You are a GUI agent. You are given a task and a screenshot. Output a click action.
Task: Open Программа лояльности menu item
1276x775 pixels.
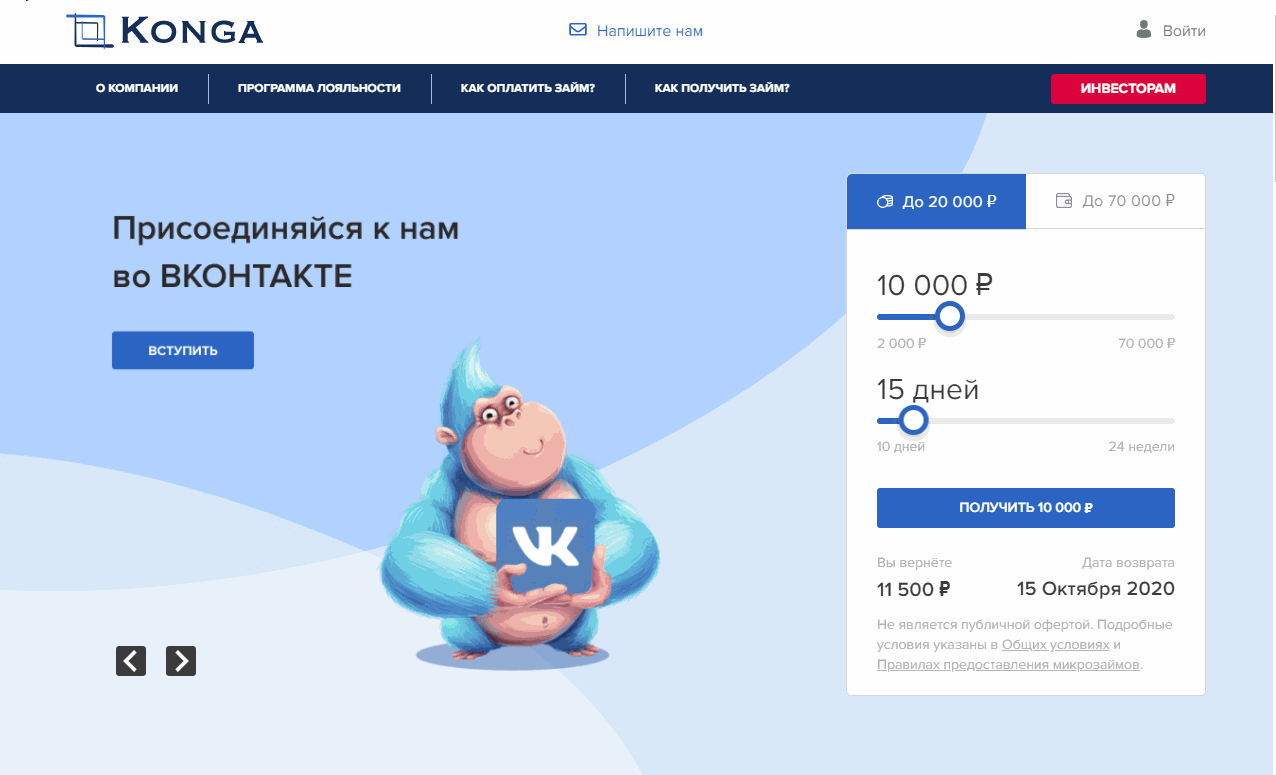point(319,88)
